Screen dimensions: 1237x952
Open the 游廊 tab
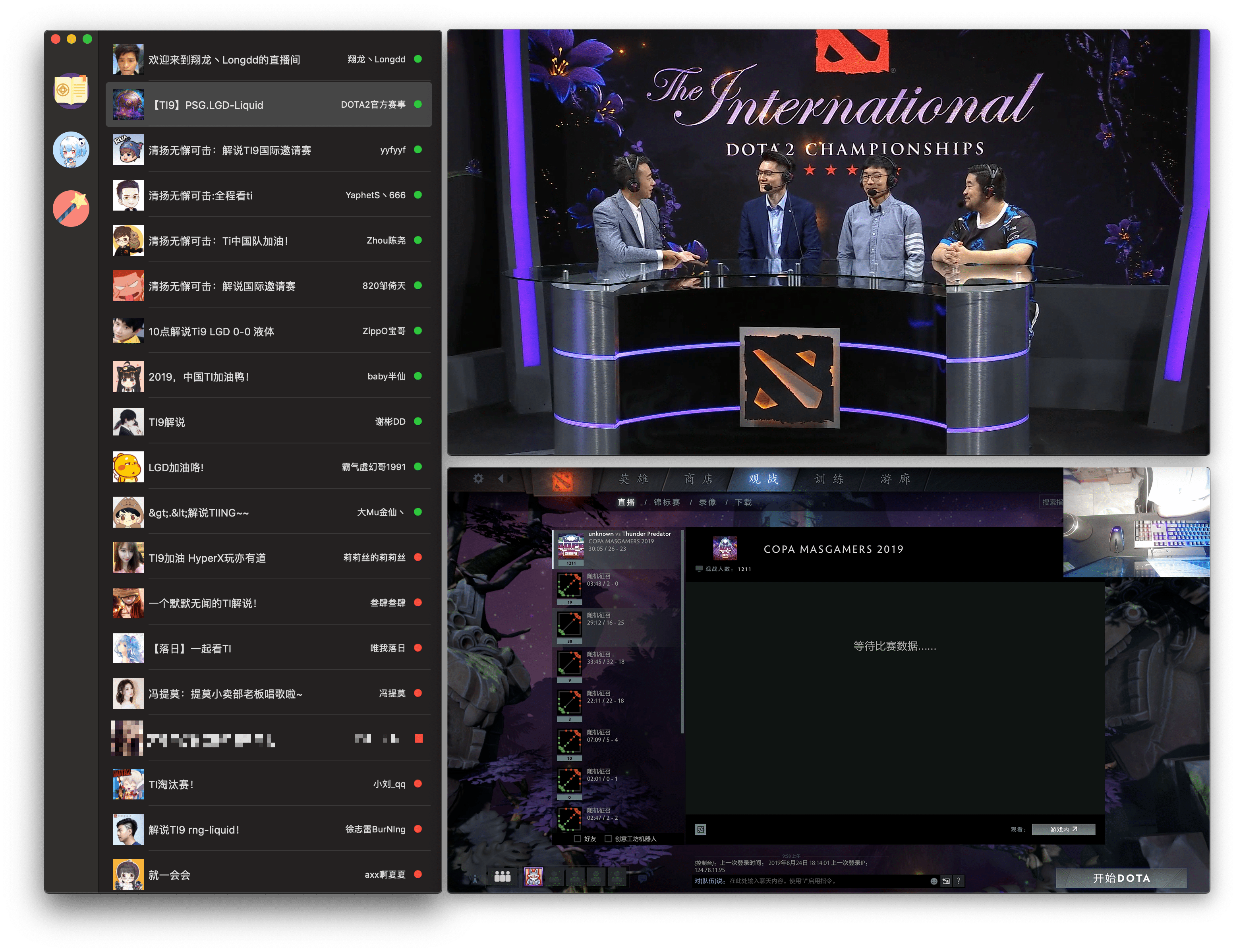pos(895,480)
